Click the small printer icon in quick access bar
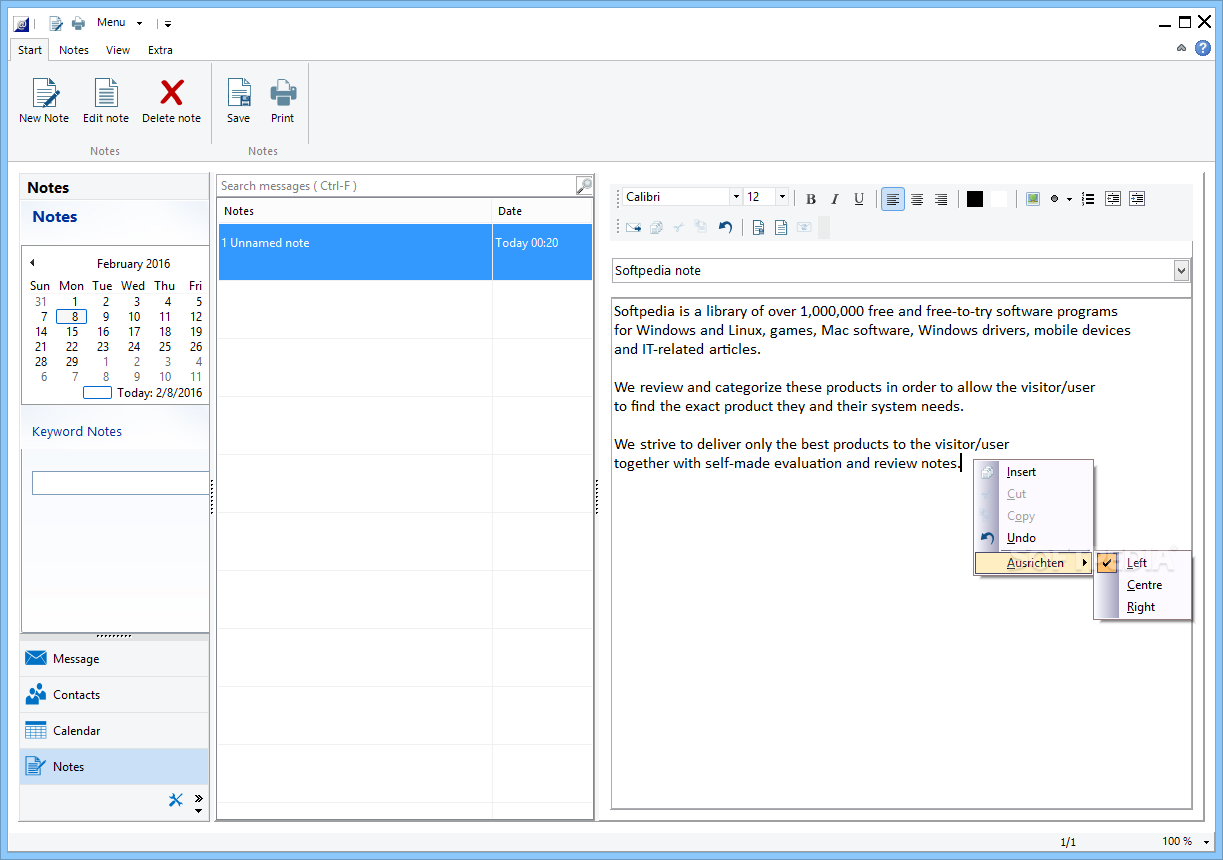Screen dimensions: 1223x860 point(78,23)
